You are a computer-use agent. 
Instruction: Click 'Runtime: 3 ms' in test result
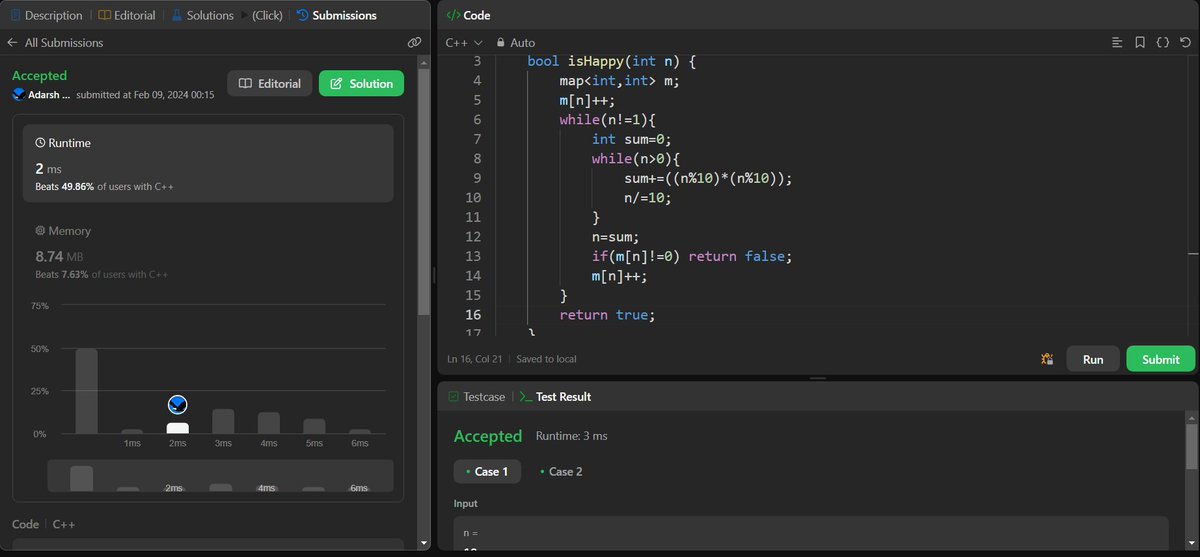tap(571, 436)
